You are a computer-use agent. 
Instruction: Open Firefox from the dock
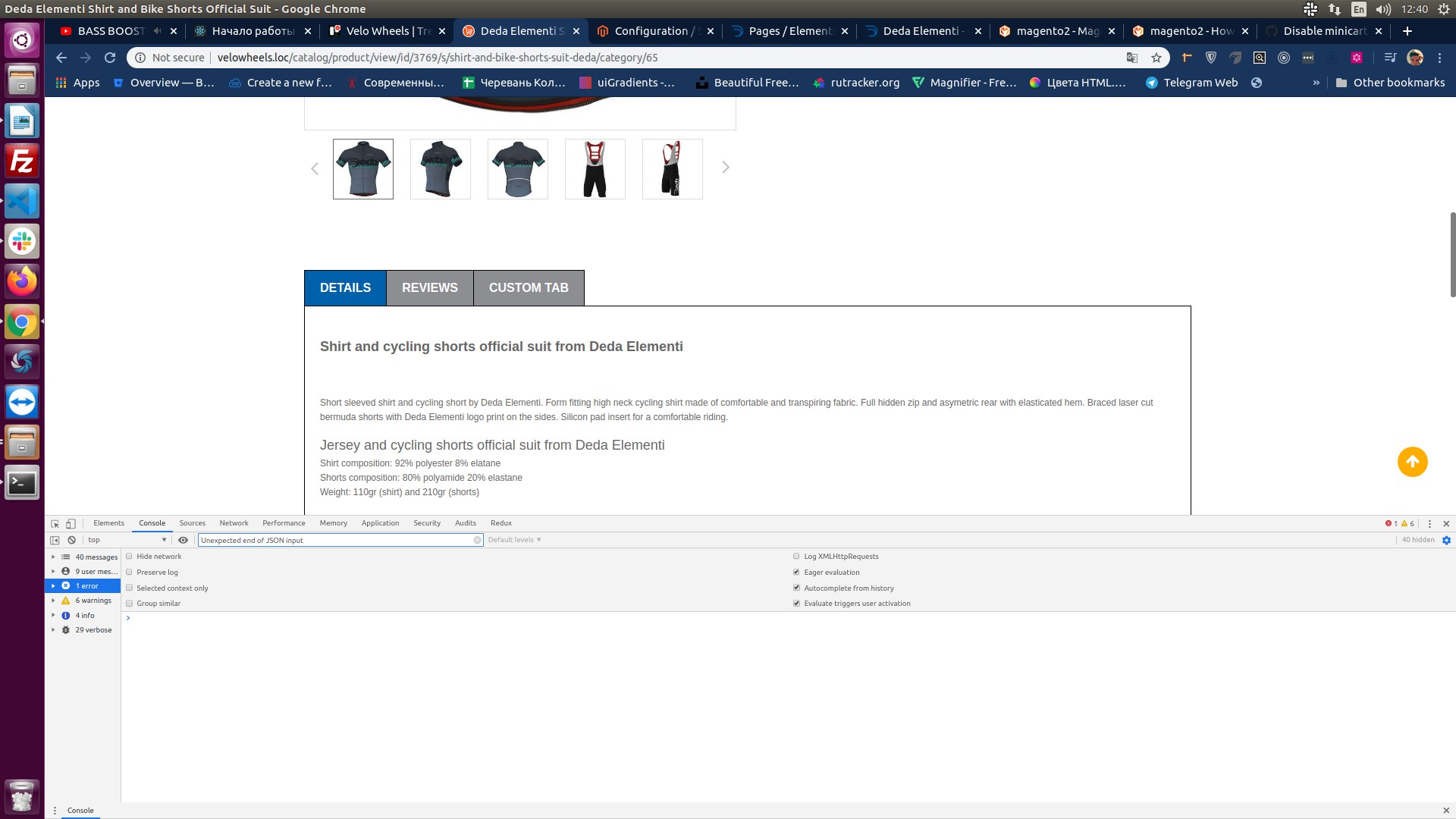22,282
